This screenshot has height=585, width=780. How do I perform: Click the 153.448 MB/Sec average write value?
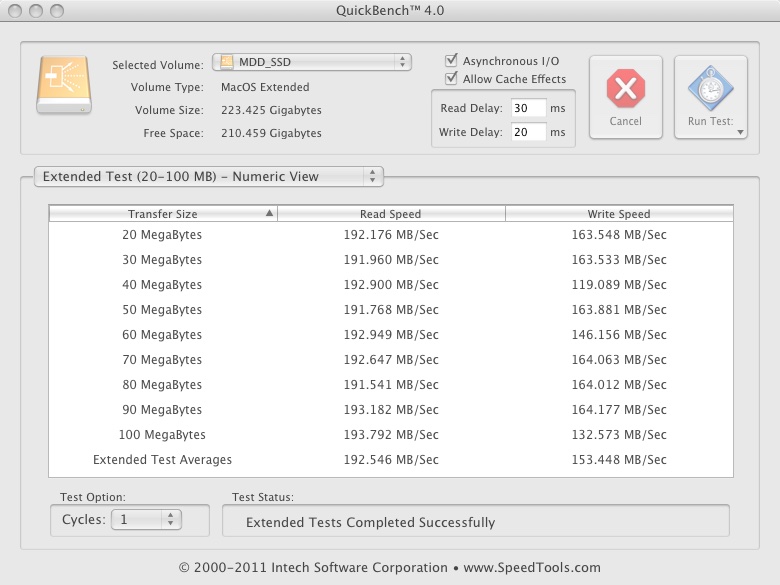point(619,460)
